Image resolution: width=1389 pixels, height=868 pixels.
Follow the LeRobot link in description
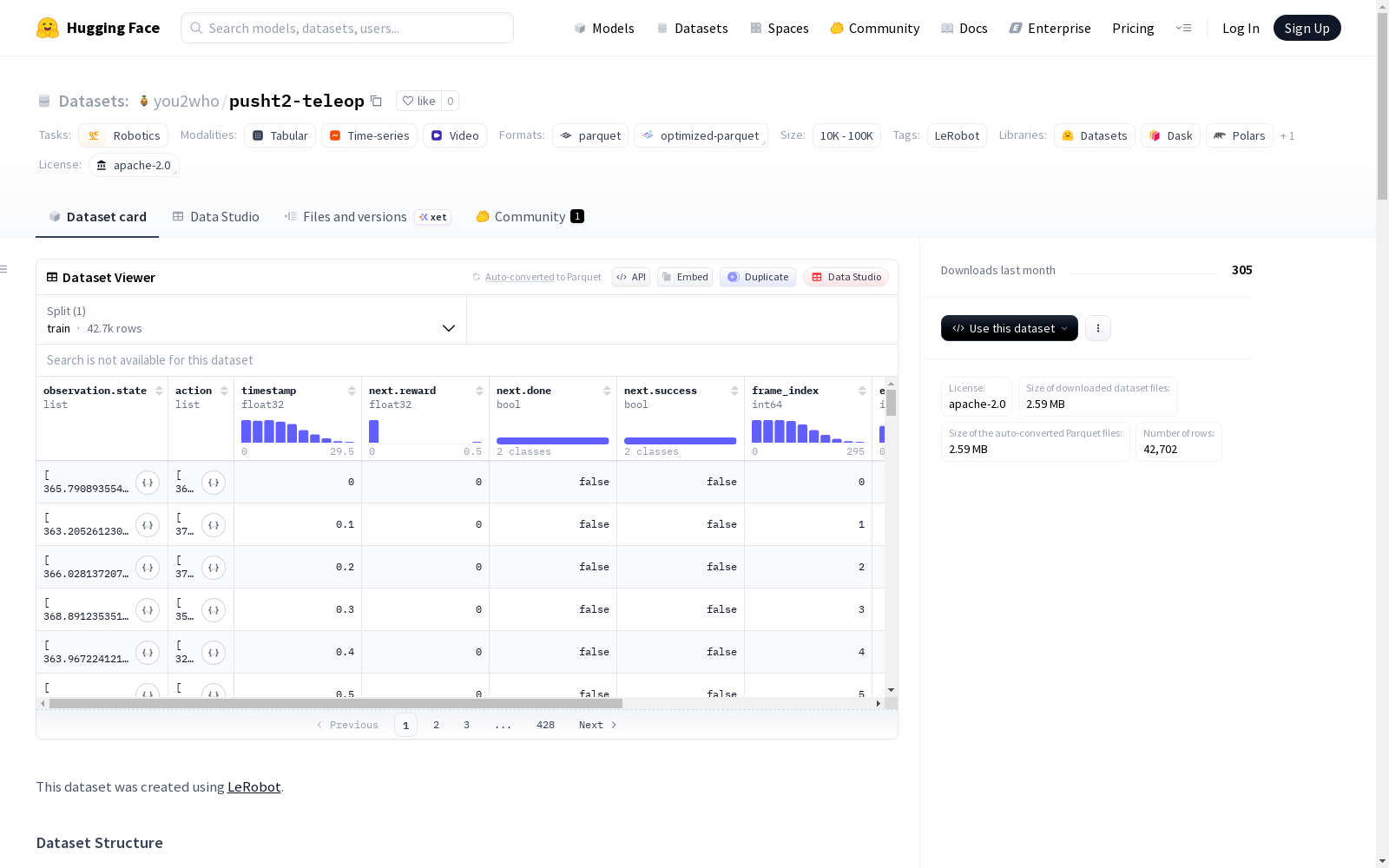click(x=253, y=787)
